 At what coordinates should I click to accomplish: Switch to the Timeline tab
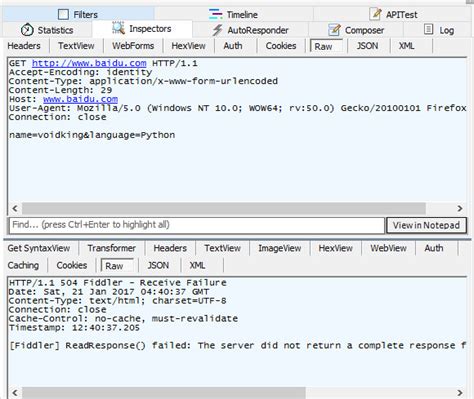click(233, 14)
